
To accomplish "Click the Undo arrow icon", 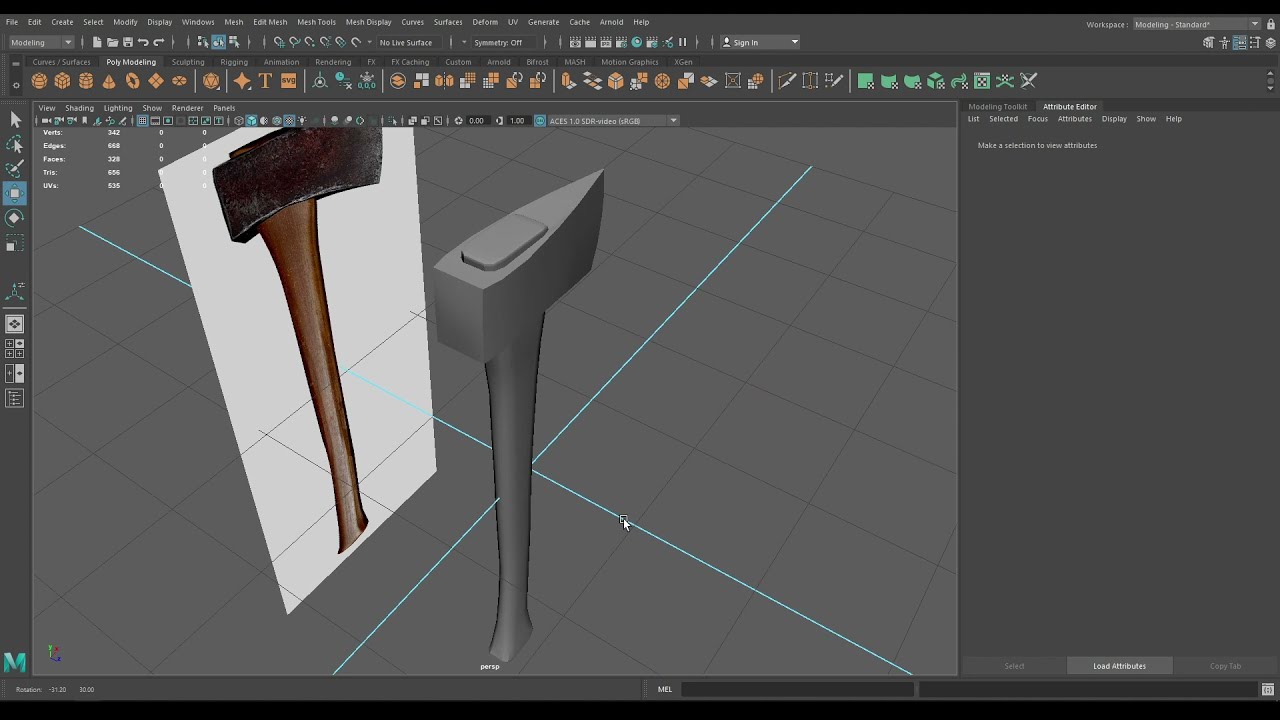I will [143, 42].
